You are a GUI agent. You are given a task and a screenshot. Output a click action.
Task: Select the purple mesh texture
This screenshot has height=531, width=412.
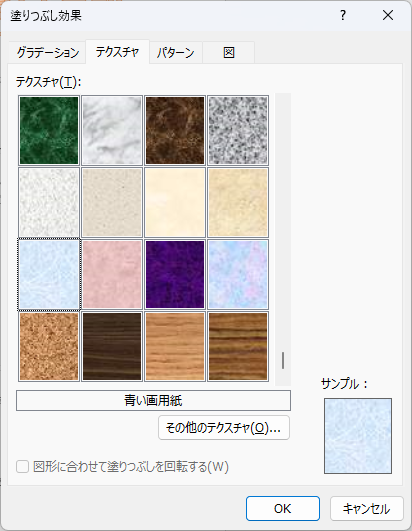(175, 274)
